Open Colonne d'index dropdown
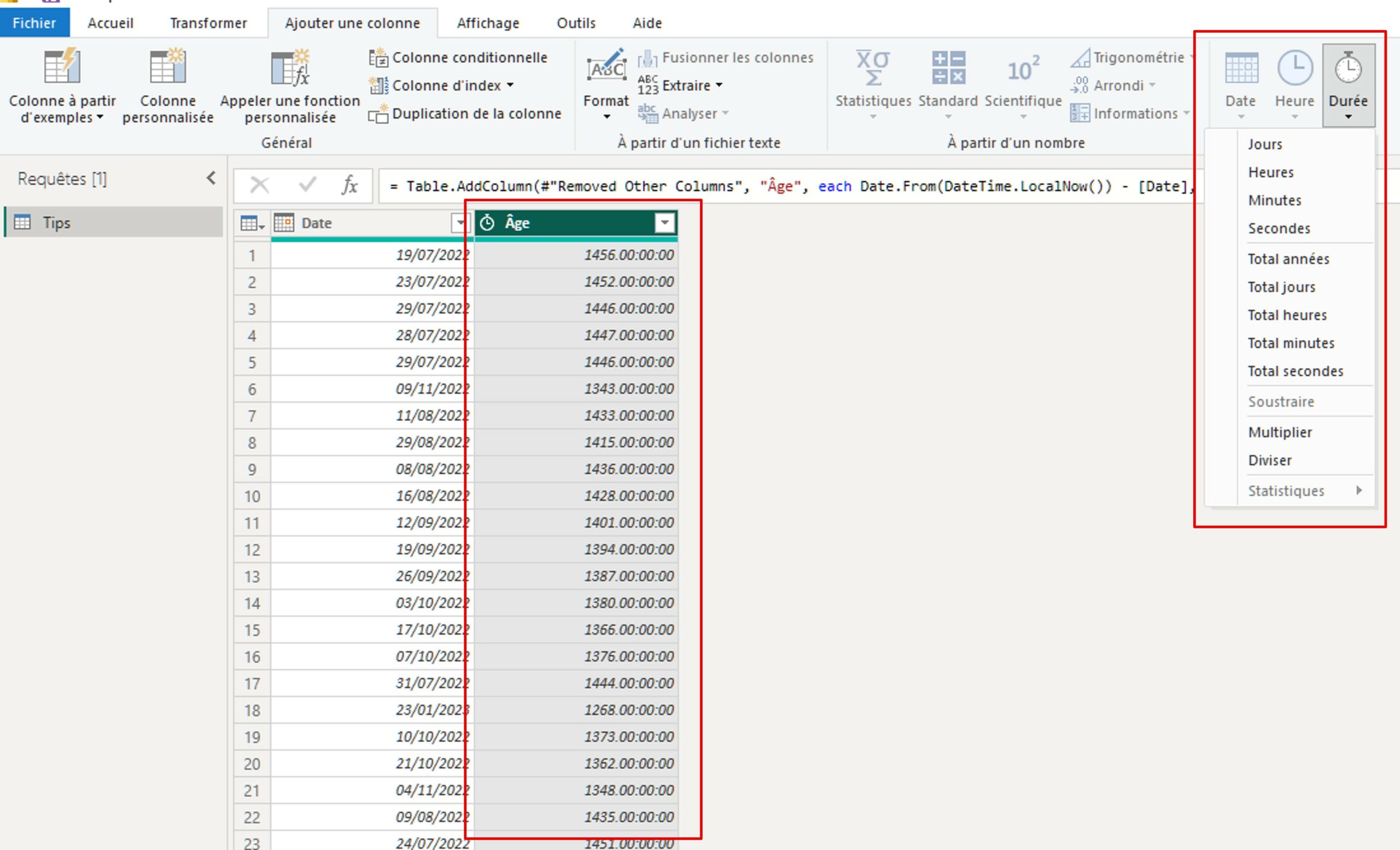The width and height of the screenshot is (1400, 850). [441, 85]
